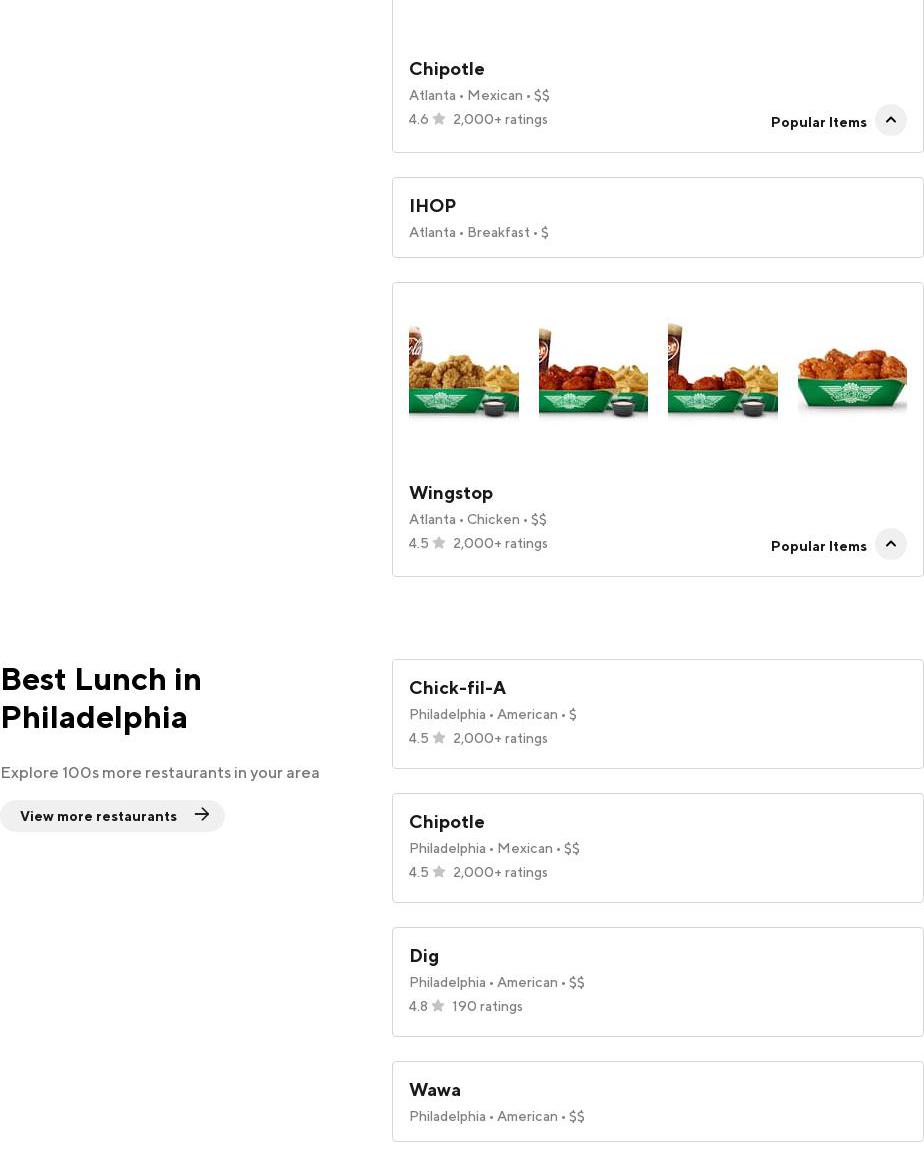This screenshot has width=924, height=1150.
Task: Click the star icon beside Dig's 4.8 rating
Action: 438,1006
